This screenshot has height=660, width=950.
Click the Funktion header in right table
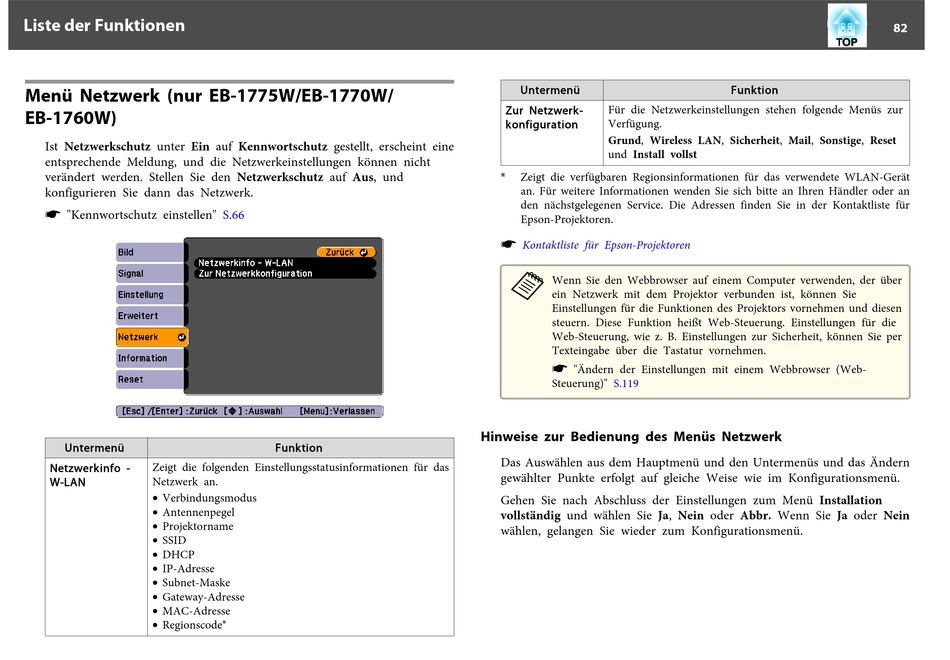[x=754, y=90]
